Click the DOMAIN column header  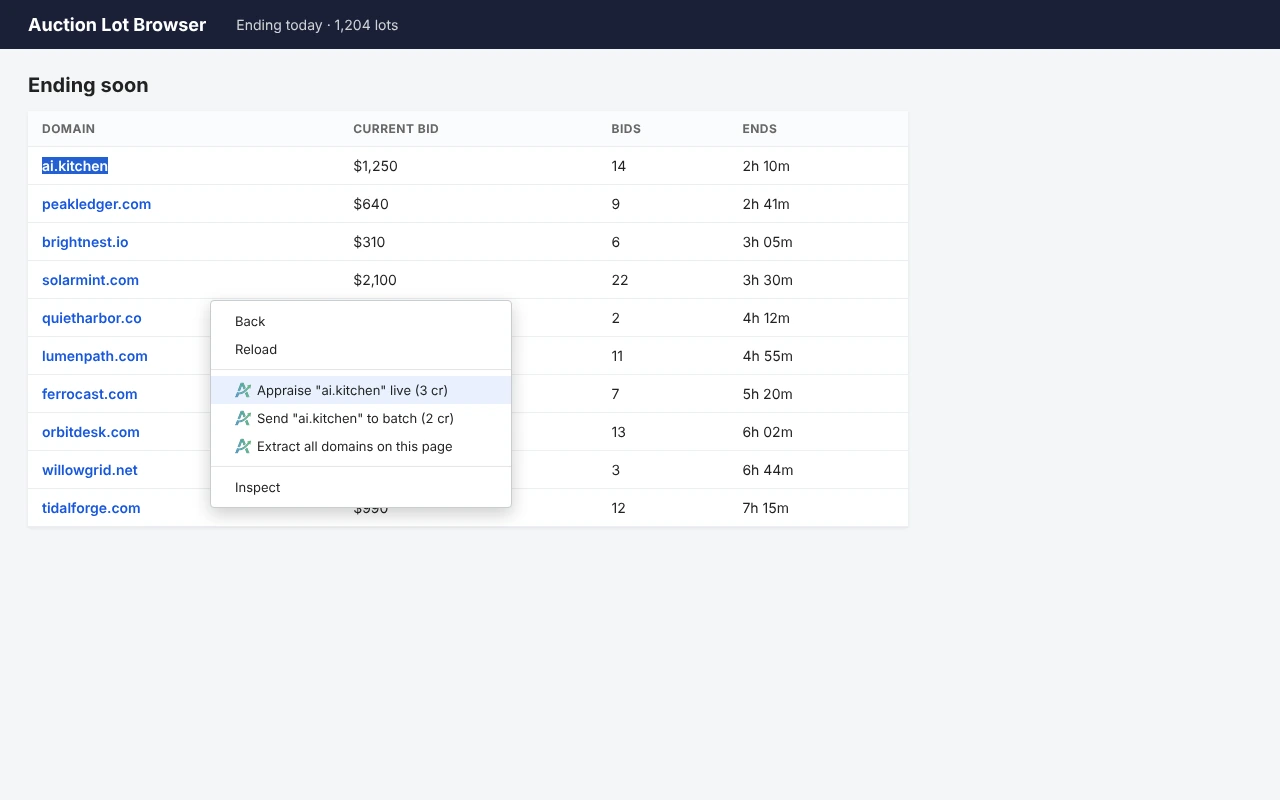tap(68, 129)
